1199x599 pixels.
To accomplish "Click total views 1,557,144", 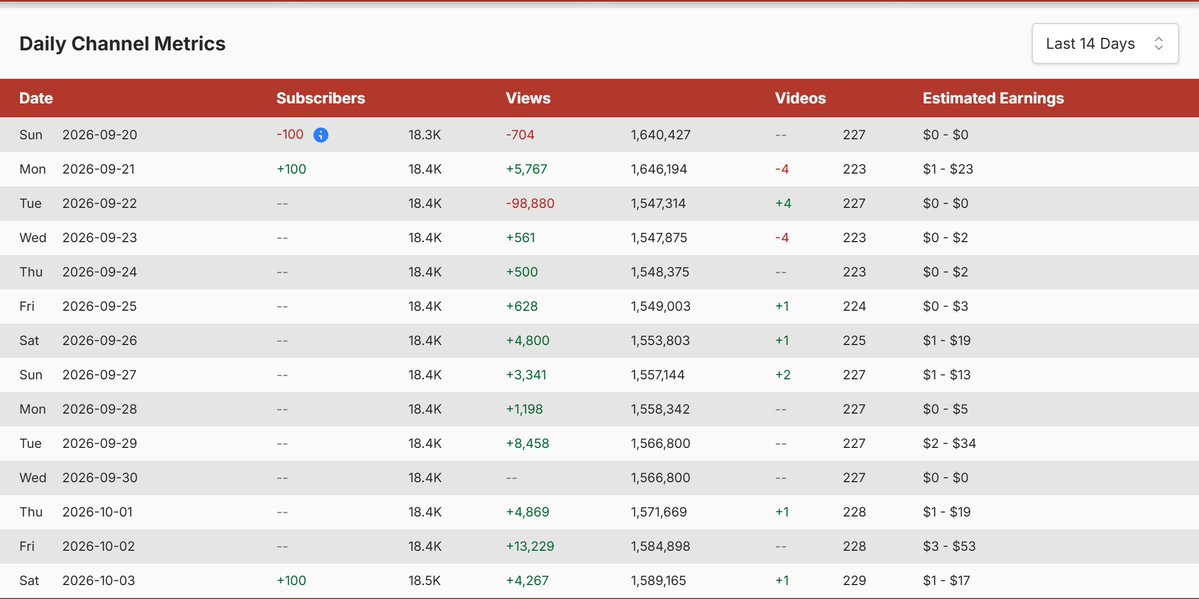I will point(658,375).
